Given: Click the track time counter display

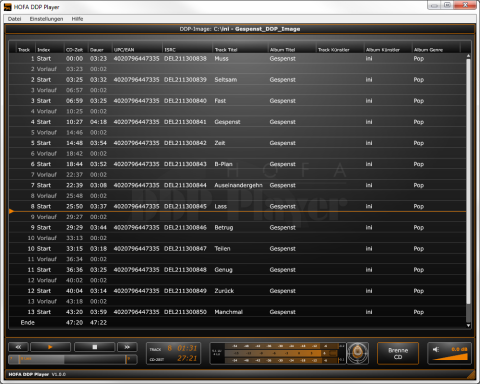Looking at the screenshot, I should (x=173, y=353).
